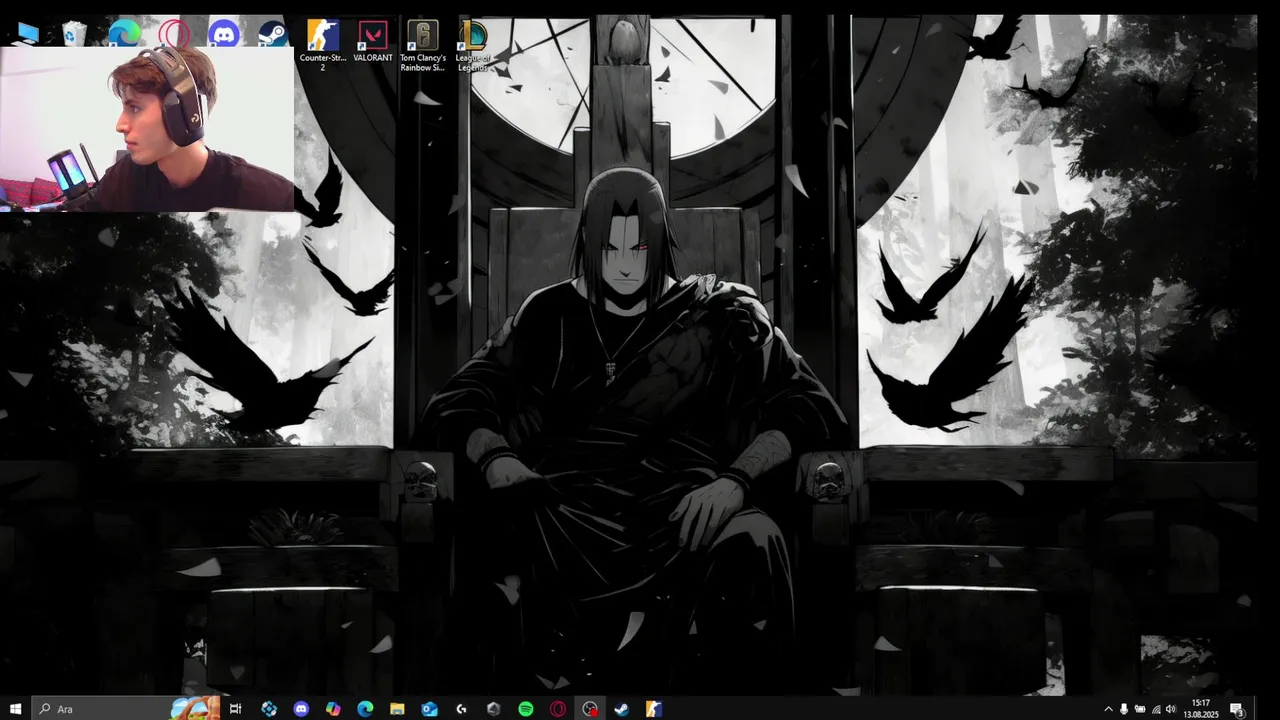The height and width of the screenshot is (720, 1280).
Task: Open the search highlight image in search box
Action: click(195, 709)
